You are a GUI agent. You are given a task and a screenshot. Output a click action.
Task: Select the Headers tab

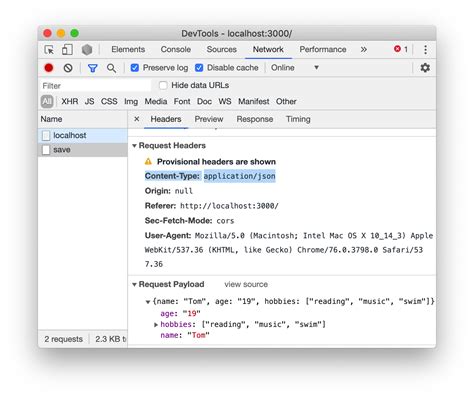[166, 119]
